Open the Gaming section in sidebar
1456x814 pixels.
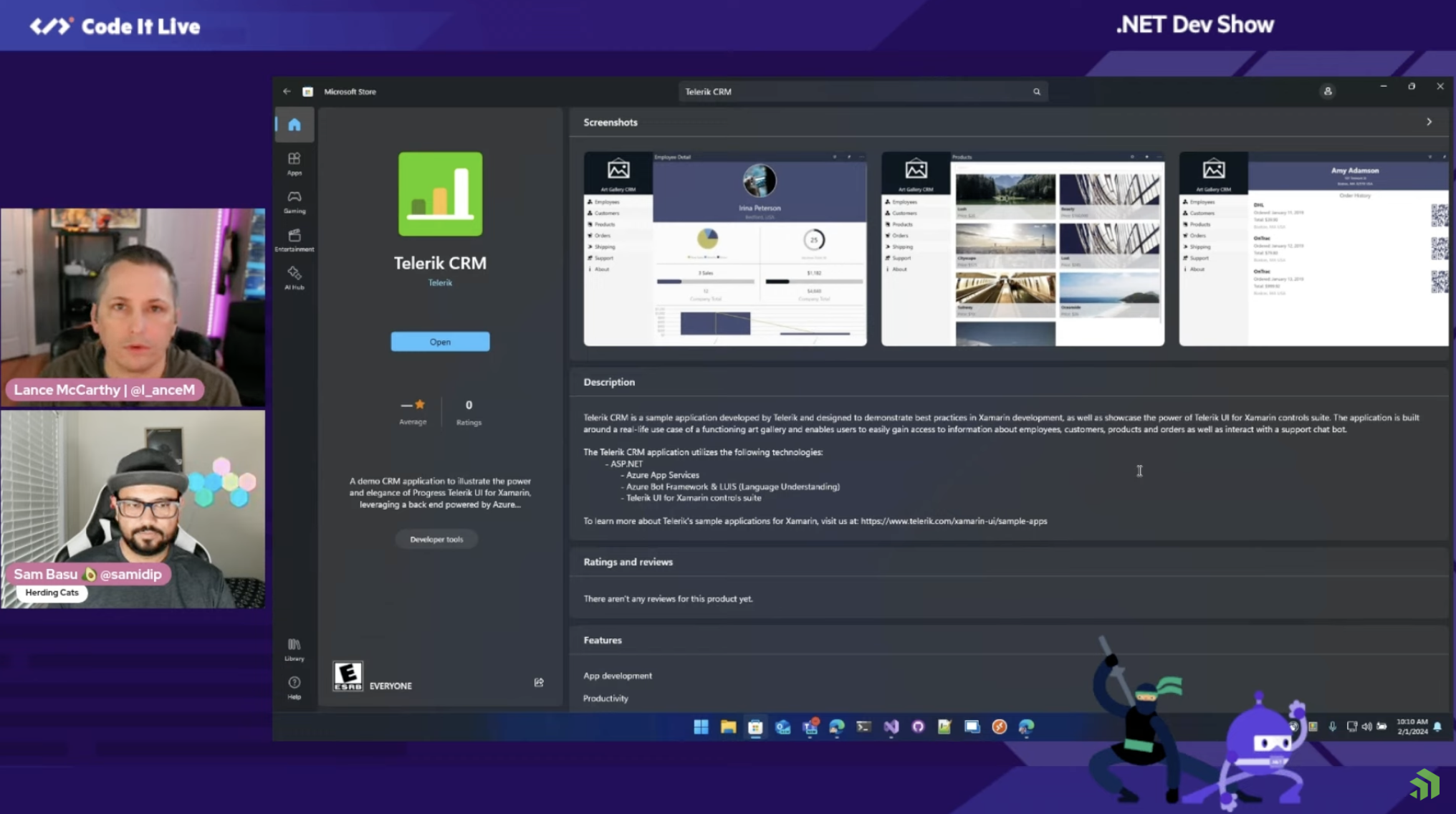[x=294, y=201]
